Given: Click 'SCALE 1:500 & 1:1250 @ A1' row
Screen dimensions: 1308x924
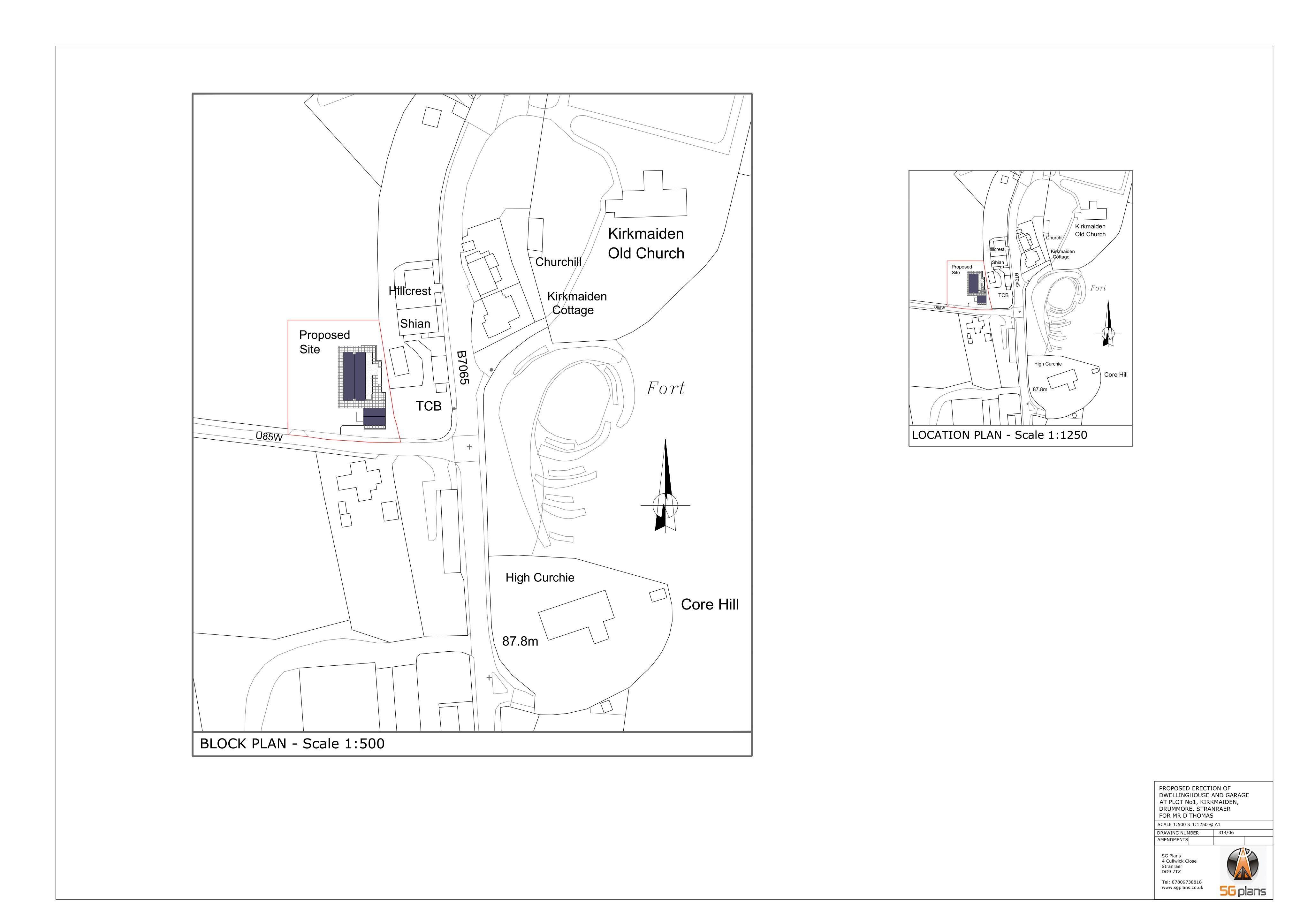Looking at the screenshot, I should point(1213,824).
